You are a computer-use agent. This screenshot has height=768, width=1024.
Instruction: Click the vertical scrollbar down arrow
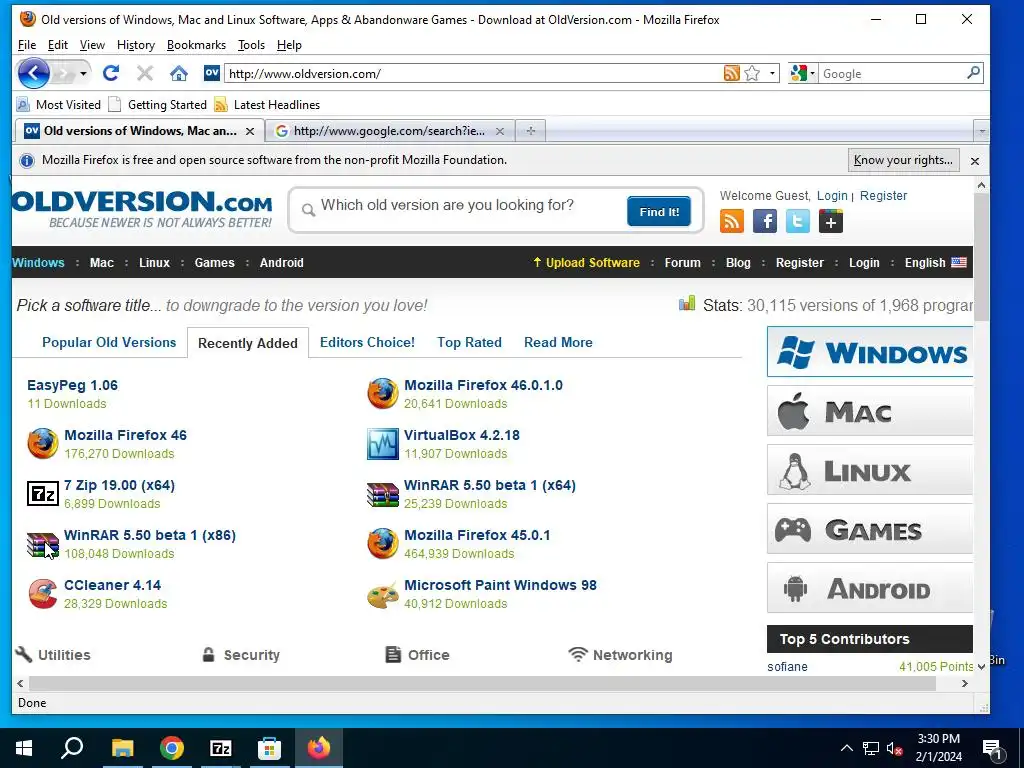pos(981,667)
